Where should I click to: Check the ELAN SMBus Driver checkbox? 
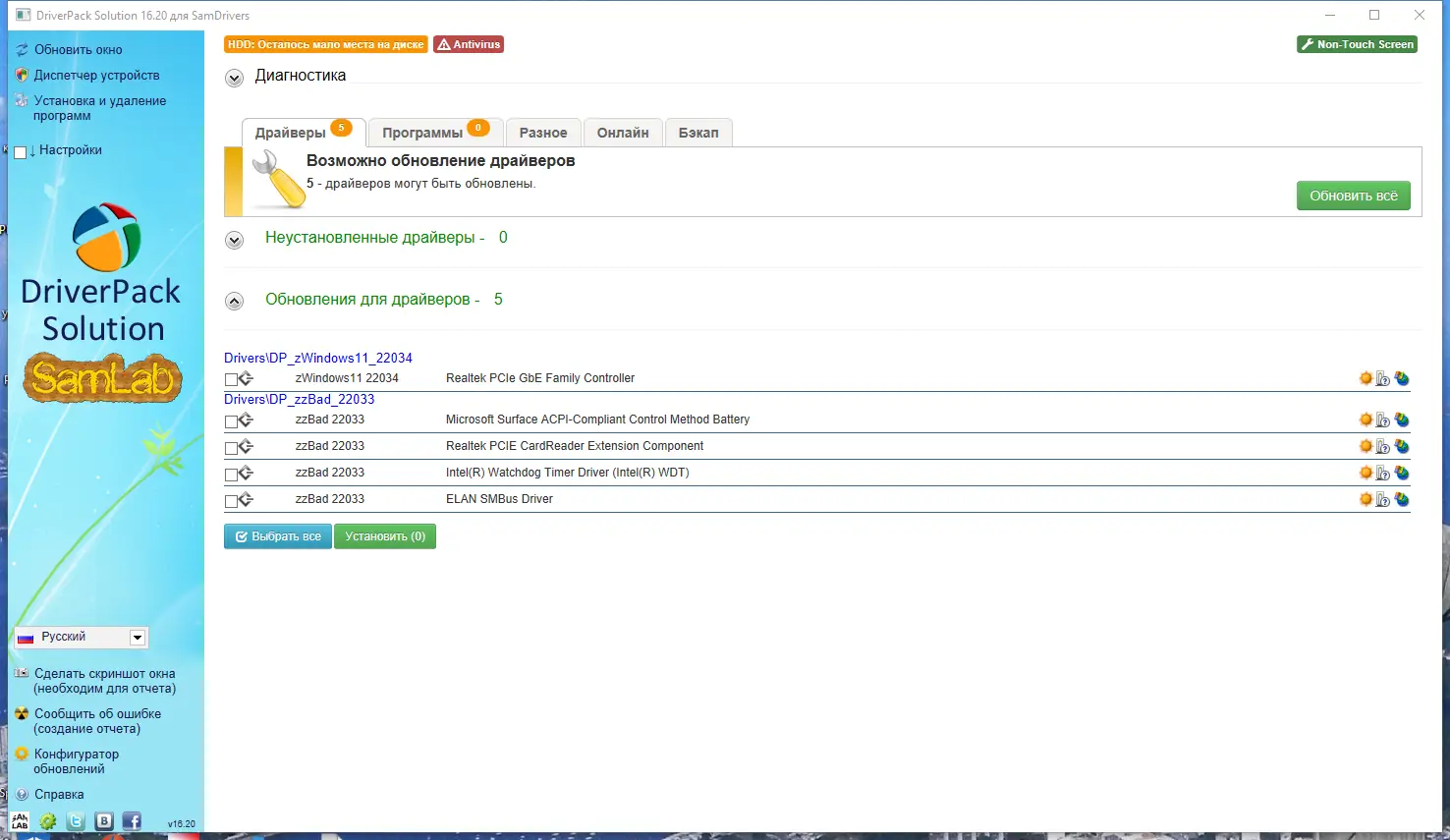tap(231, 501)
